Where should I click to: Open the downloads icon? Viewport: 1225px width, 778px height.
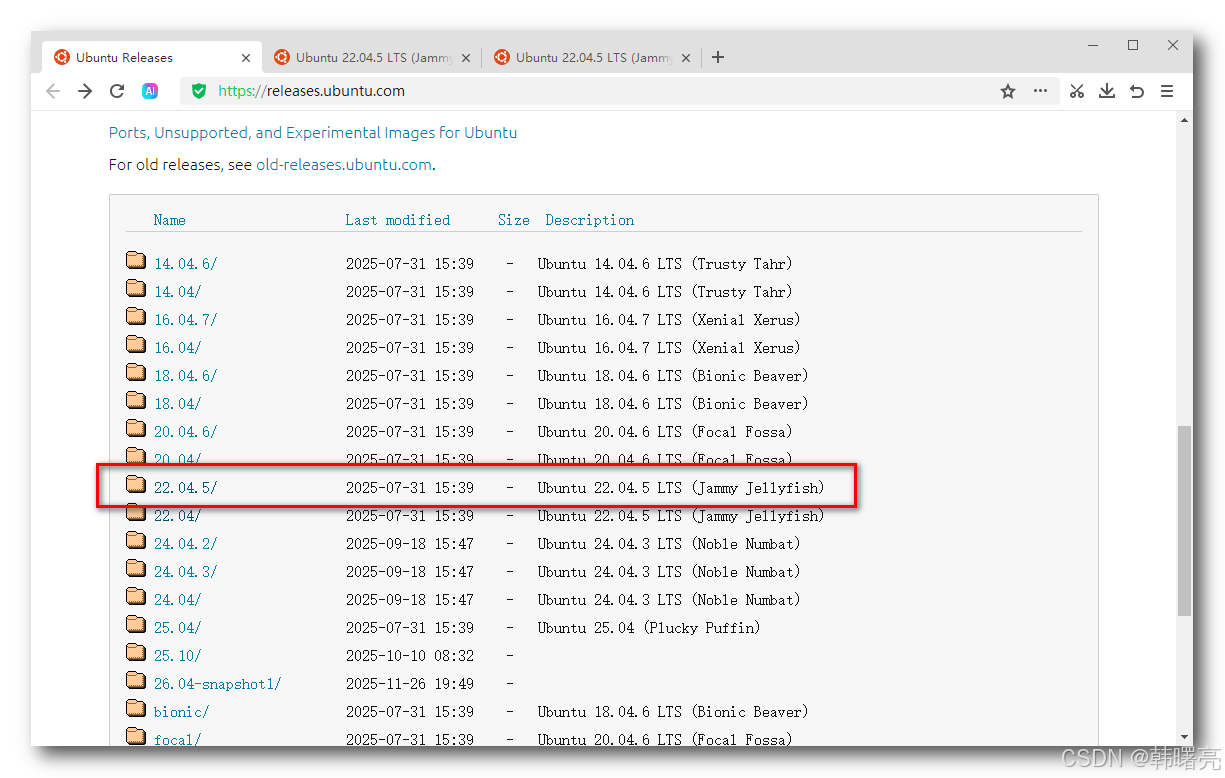click(1107, 91)
